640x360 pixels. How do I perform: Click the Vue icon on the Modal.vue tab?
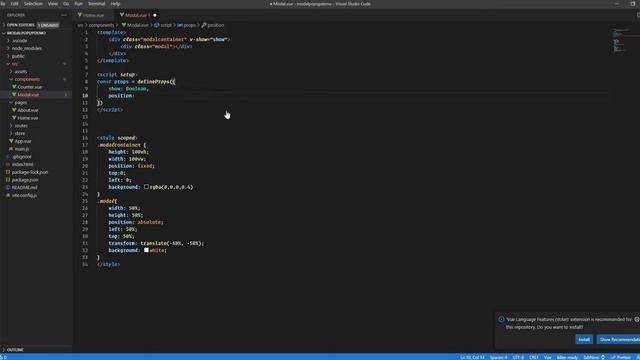pos(122,15)
